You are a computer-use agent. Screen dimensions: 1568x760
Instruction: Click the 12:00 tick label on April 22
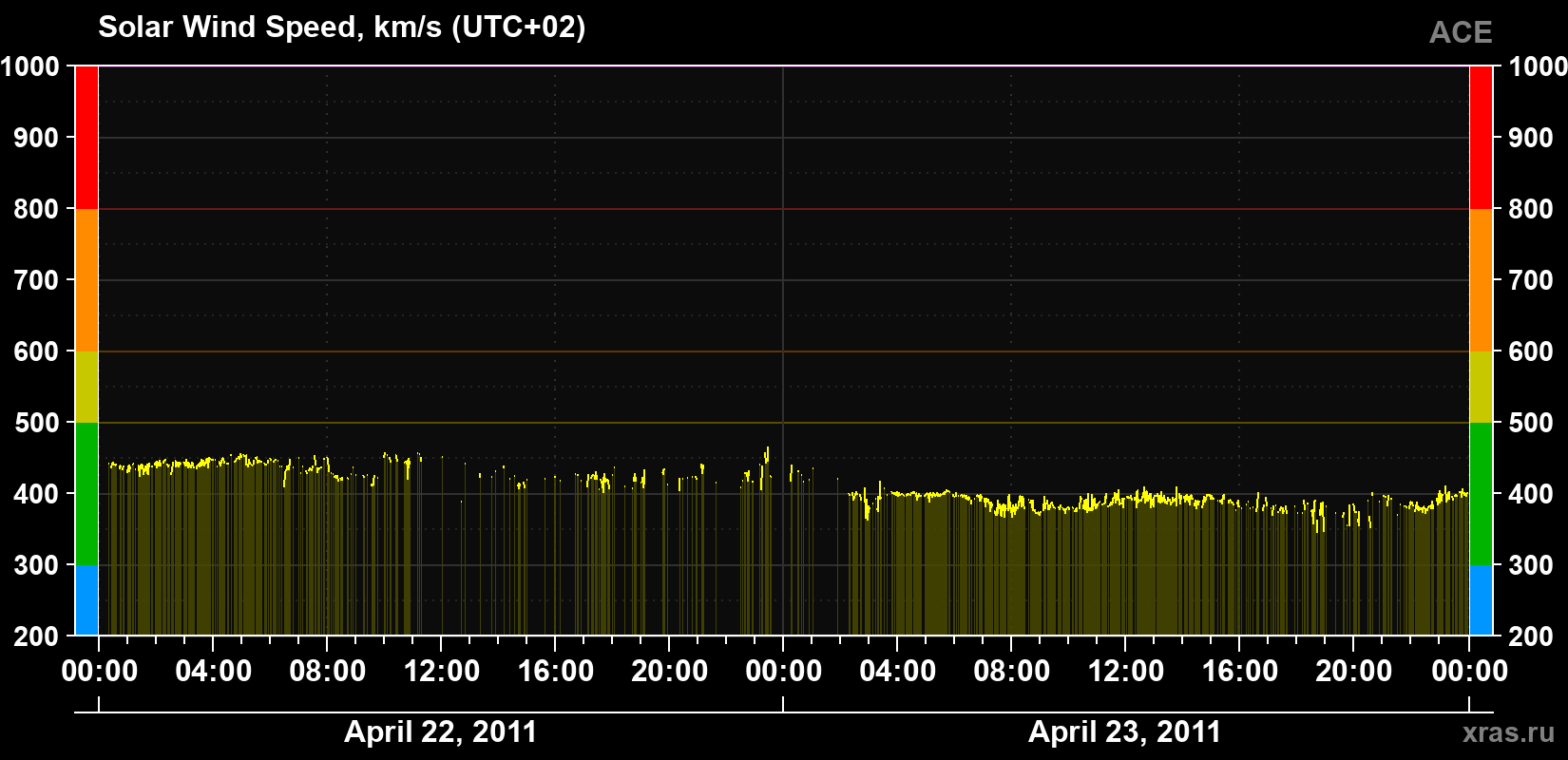(x=442, y=671)
